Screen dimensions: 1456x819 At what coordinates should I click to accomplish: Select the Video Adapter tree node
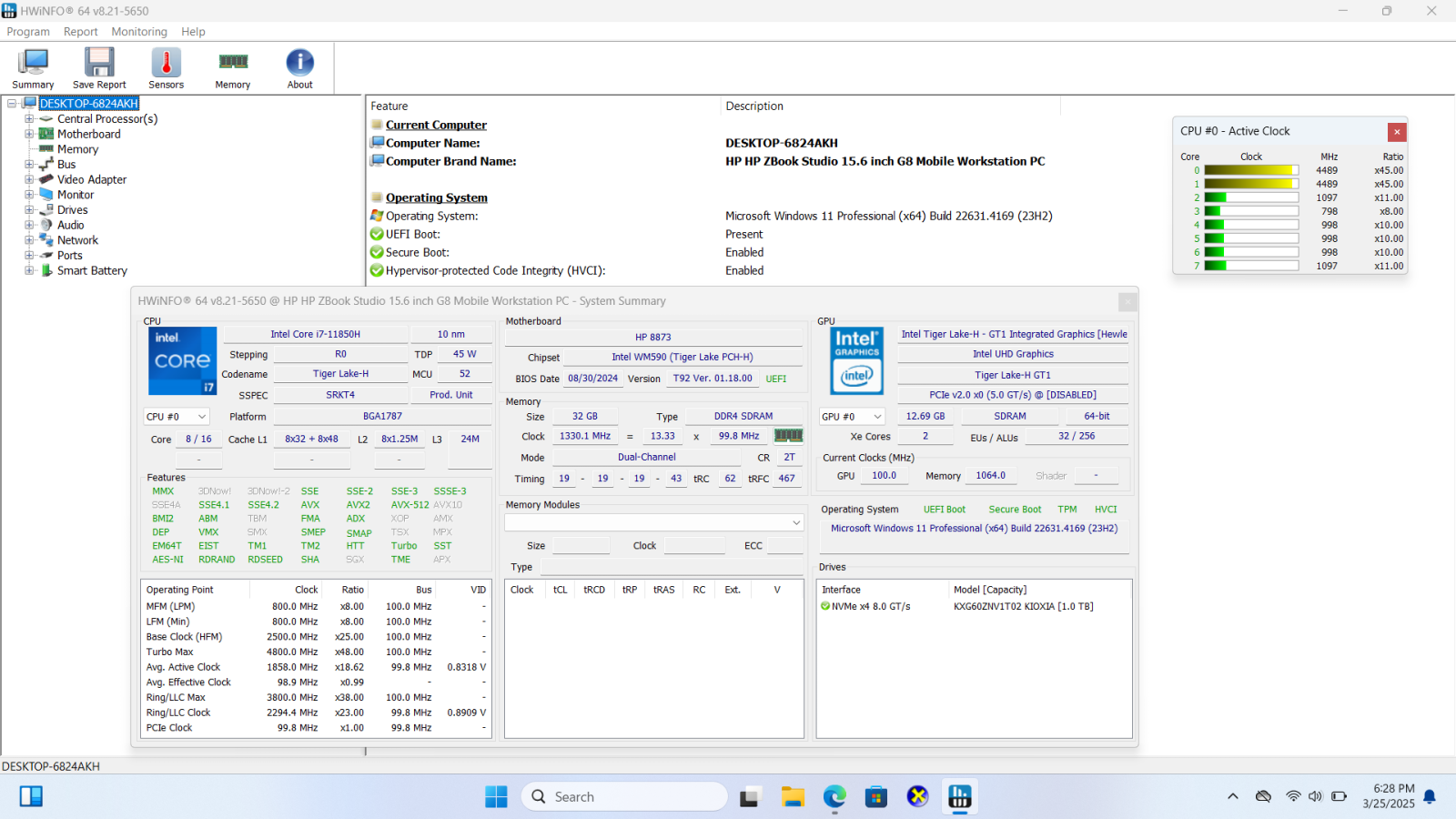click(x=92, y=179)
